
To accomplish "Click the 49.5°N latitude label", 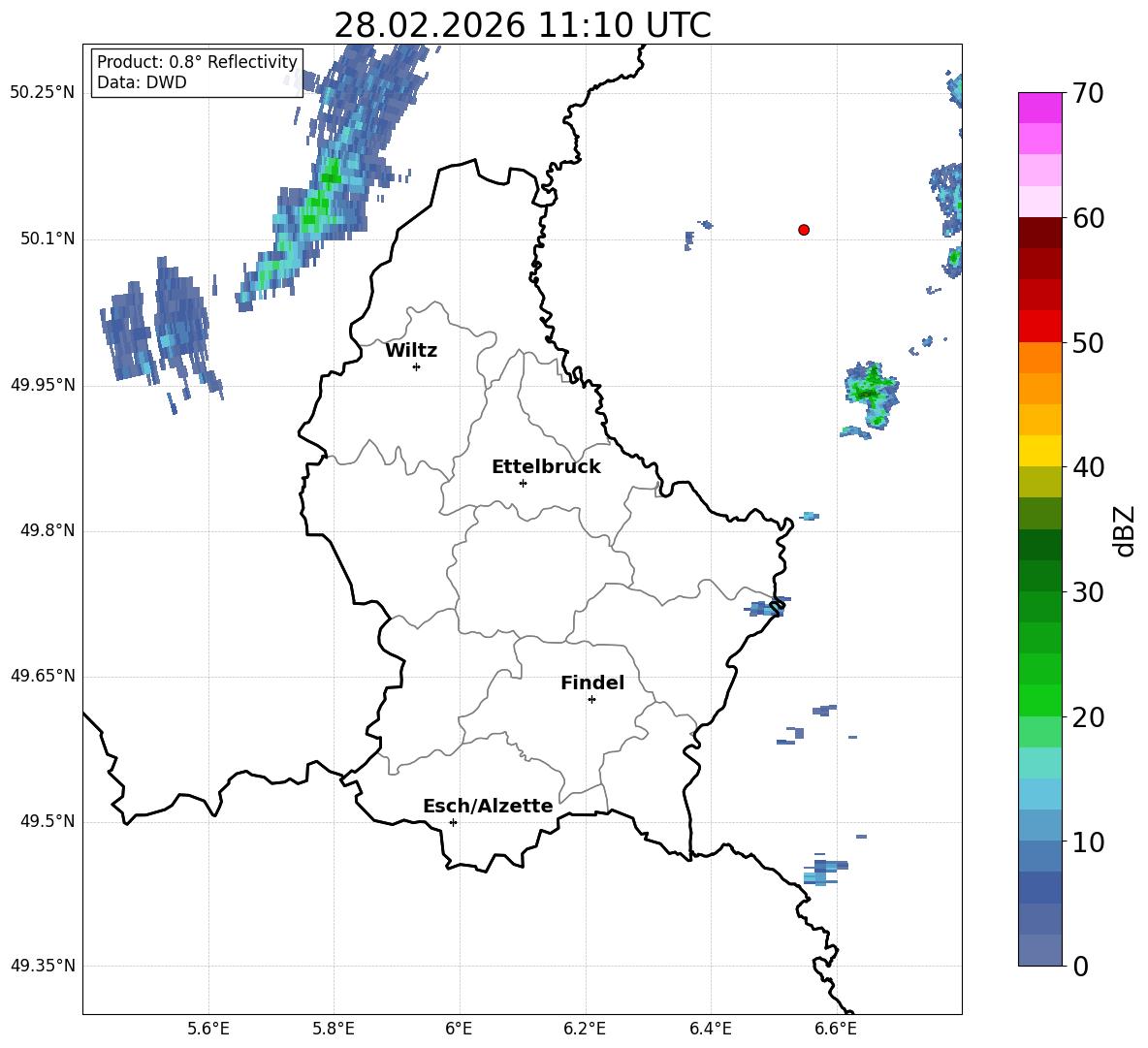I will 48,821.
